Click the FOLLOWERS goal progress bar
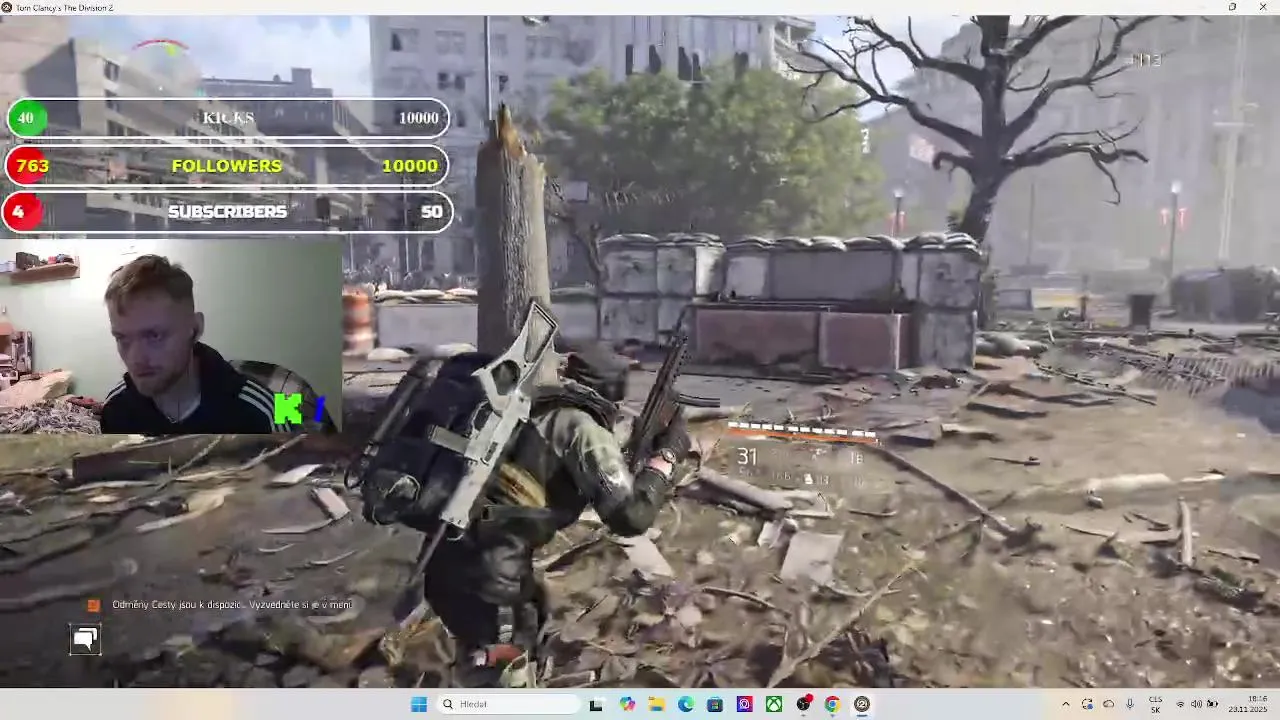The width and height of the screenshot is (1280, 720). pos(227,165)
